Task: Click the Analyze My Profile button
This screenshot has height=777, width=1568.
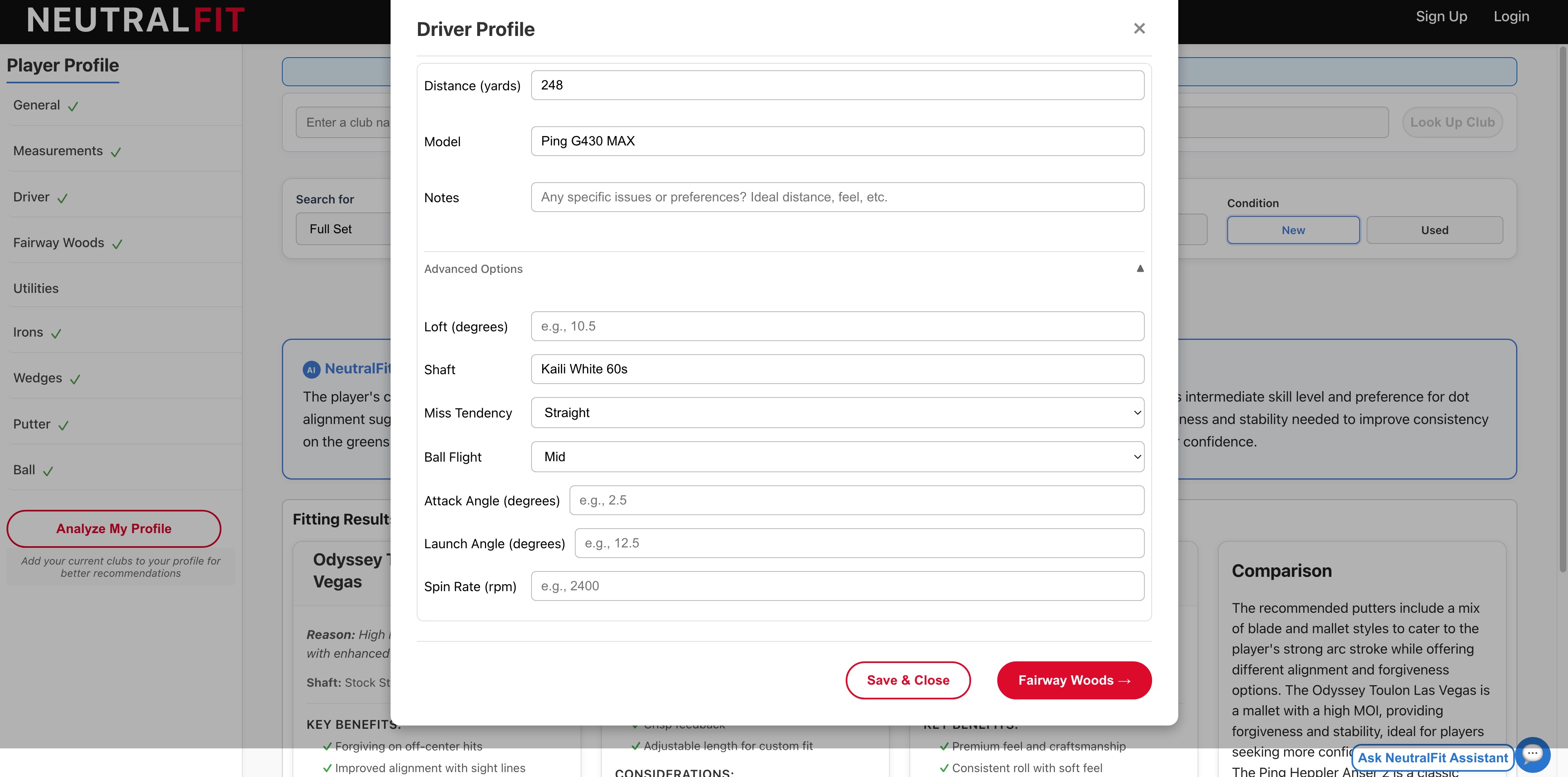Action: point(114,528)
